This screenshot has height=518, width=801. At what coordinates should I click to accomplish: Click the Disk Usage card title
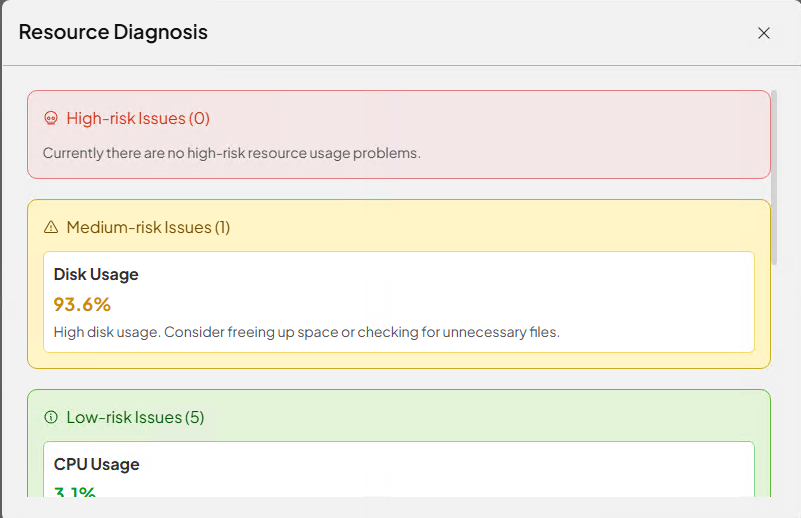pyautogui.click(x=96, y=274)
